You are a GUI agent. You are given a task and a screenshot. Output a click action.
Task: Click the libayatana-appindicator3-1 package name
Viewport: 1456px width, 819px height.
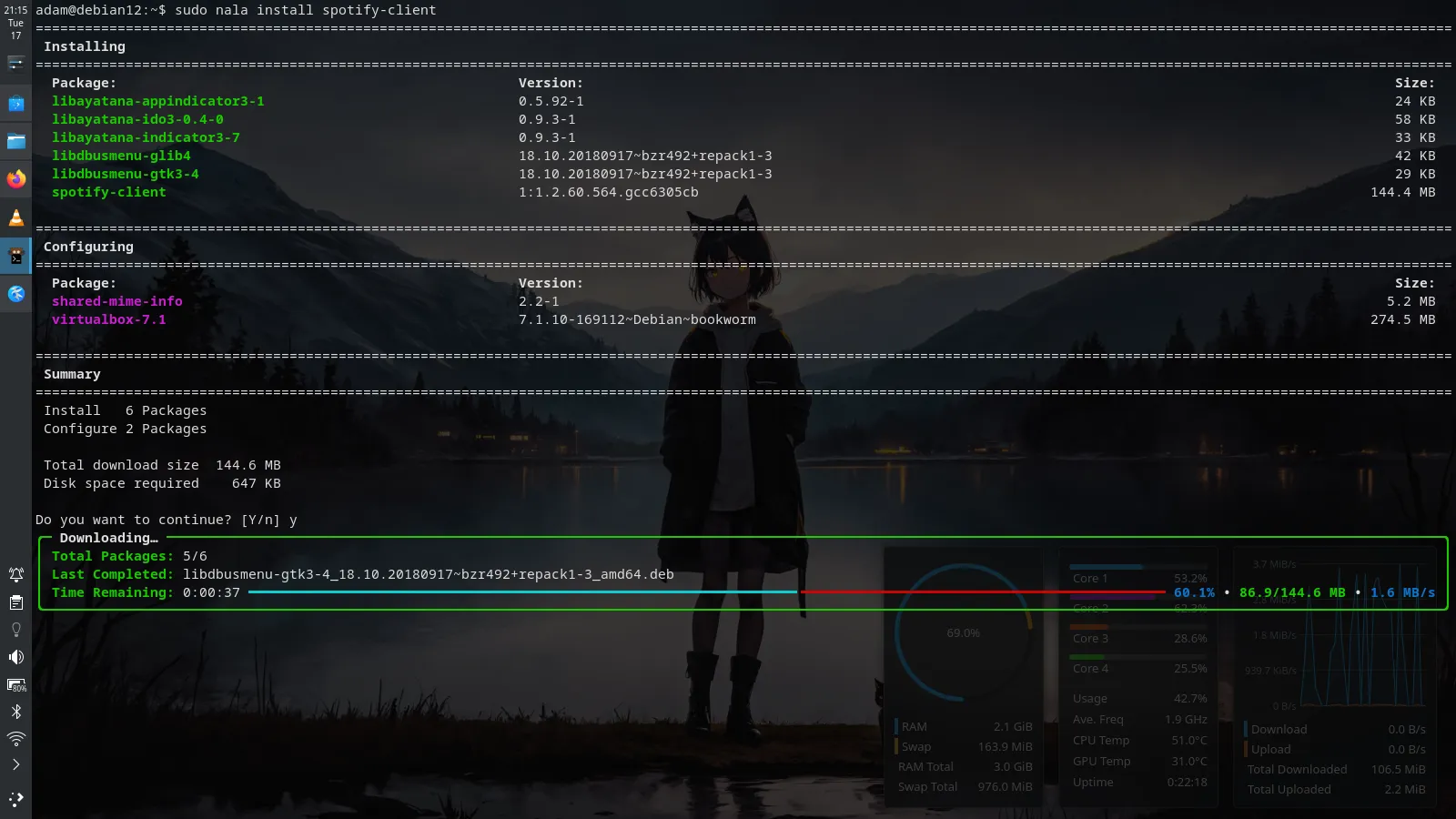pos(158,101)
